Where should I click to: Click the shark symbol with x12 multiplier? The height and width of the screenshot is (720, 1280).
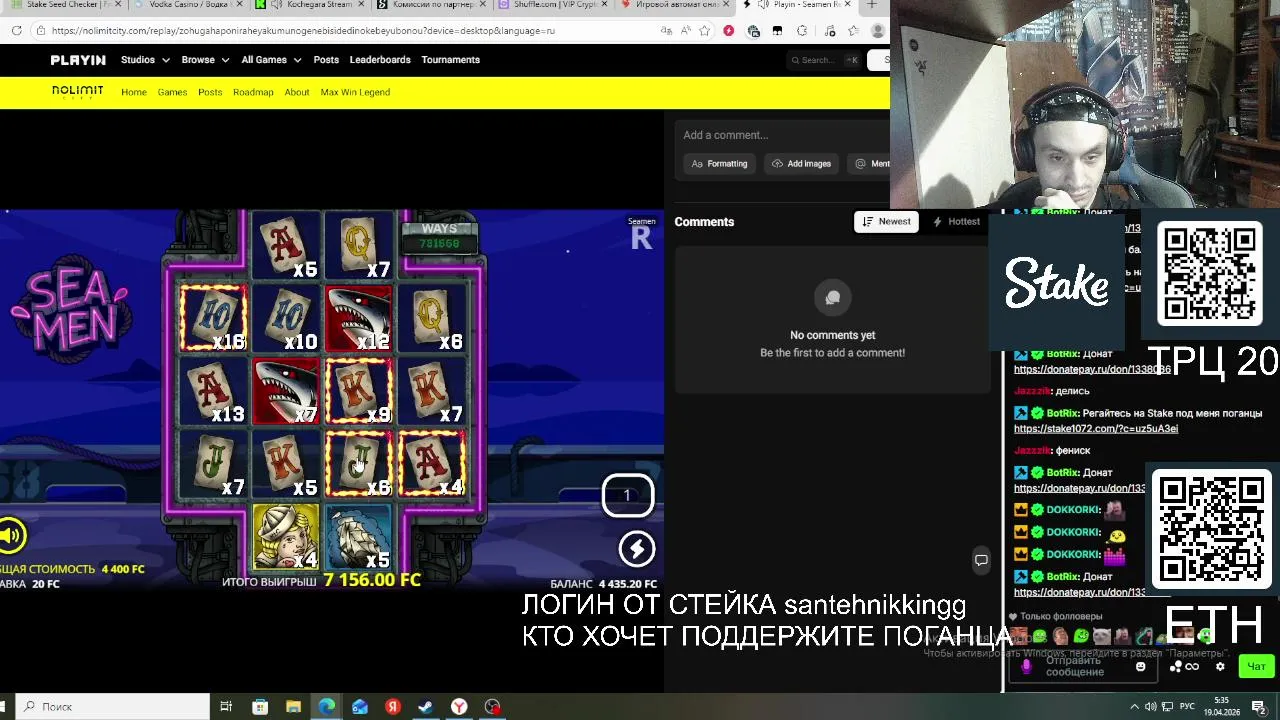click(x=359, y=320)
